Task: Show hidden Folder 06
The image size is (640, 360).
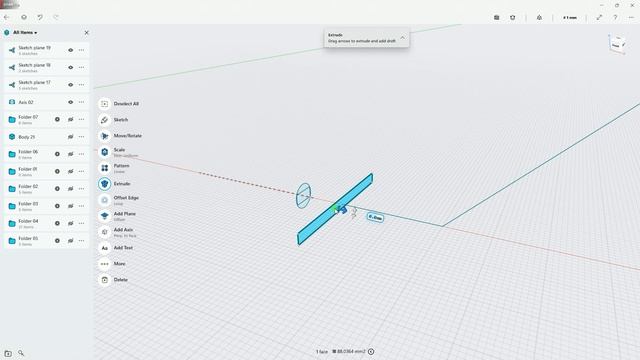Action: 71,154
